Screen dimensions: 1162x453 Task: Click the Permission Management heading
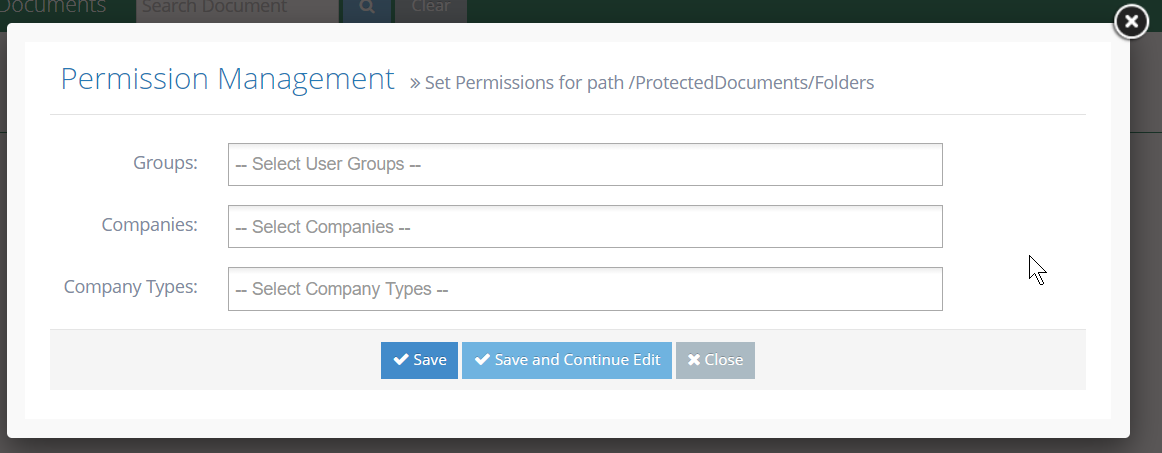pyautogui.click(x=228, y=79)
